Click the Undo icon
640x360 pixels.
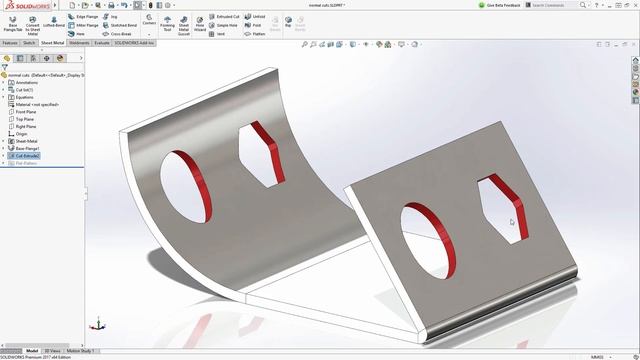click(124, 5)
